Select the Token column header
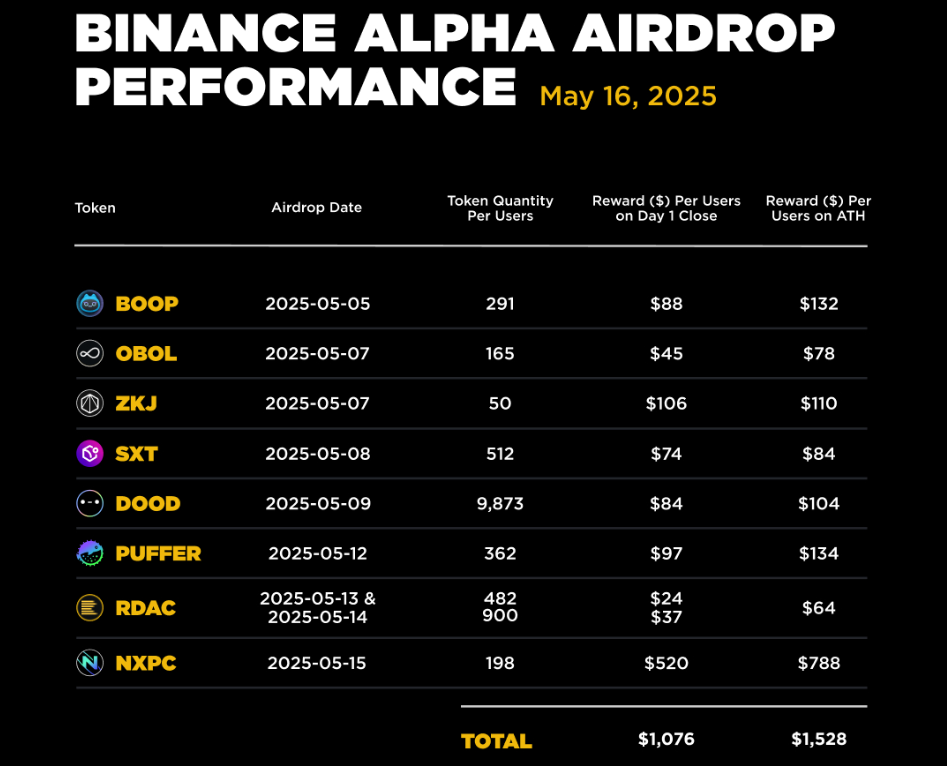The height and width of the screenshot is (766, 947). [x=95, y=208]
